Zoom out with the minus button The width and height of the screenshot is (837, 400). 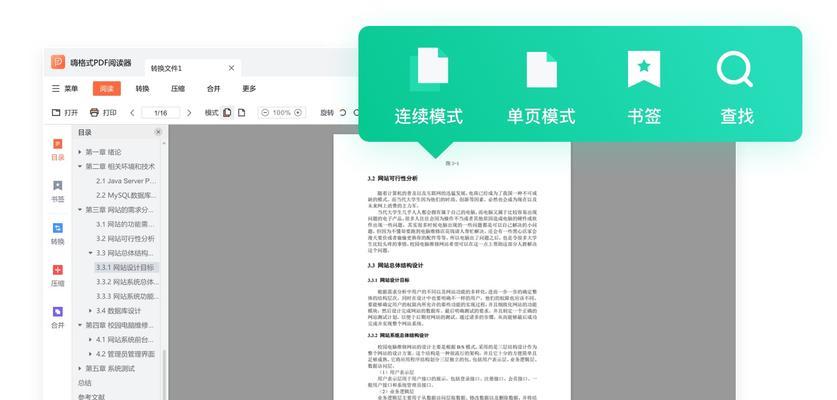(265, 113)
